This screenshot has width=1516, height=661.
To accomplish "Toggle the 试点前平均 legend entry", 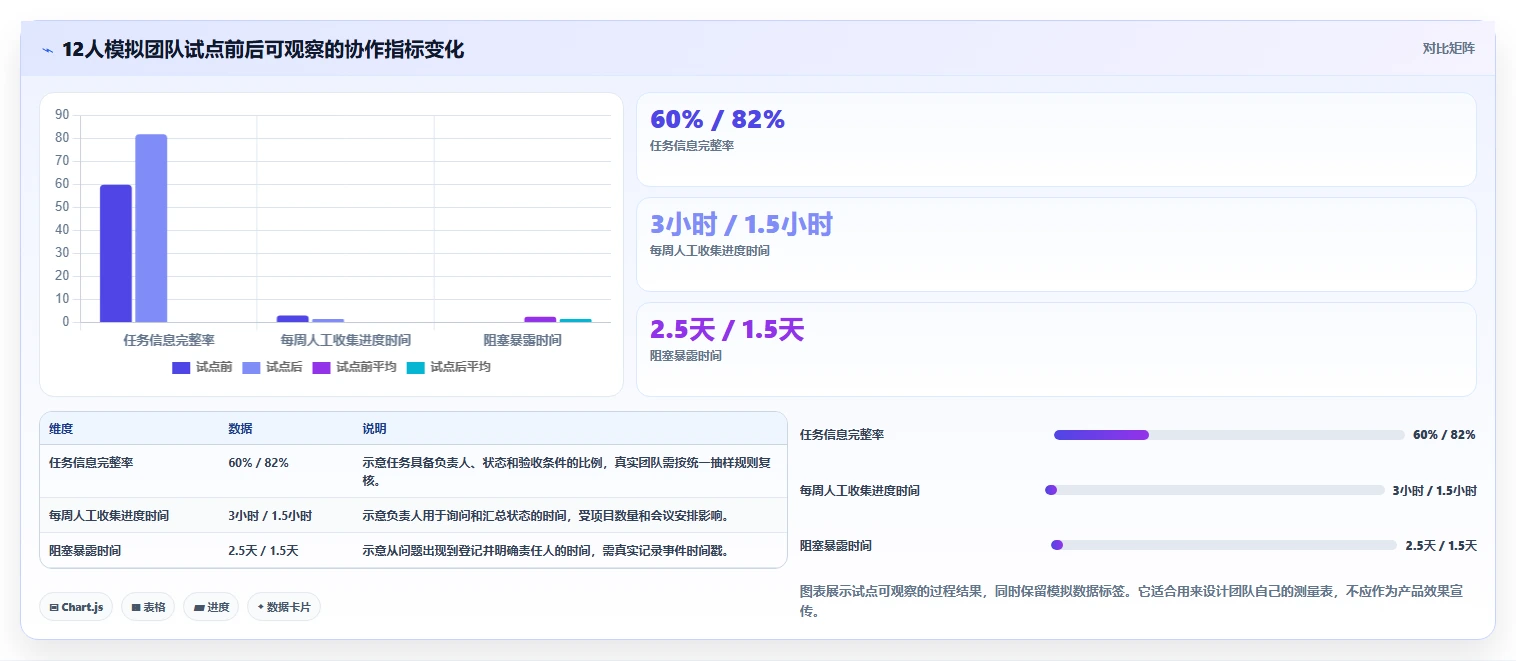I will click(354, 367).
